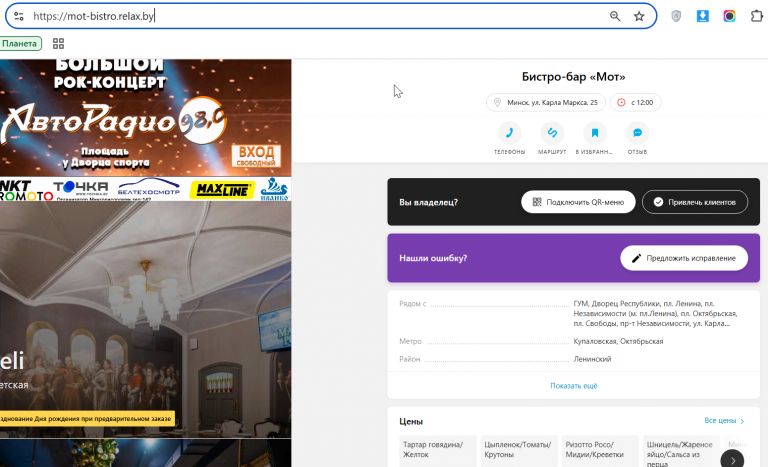Click the Вход свободный badge on the banner
768x467 pixels.
pyautogui.click(x=256, y=156)
